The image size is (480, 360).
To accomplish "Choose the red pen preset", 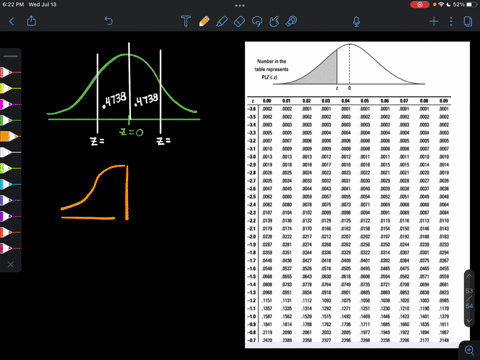I will click(x=10, y=72).
